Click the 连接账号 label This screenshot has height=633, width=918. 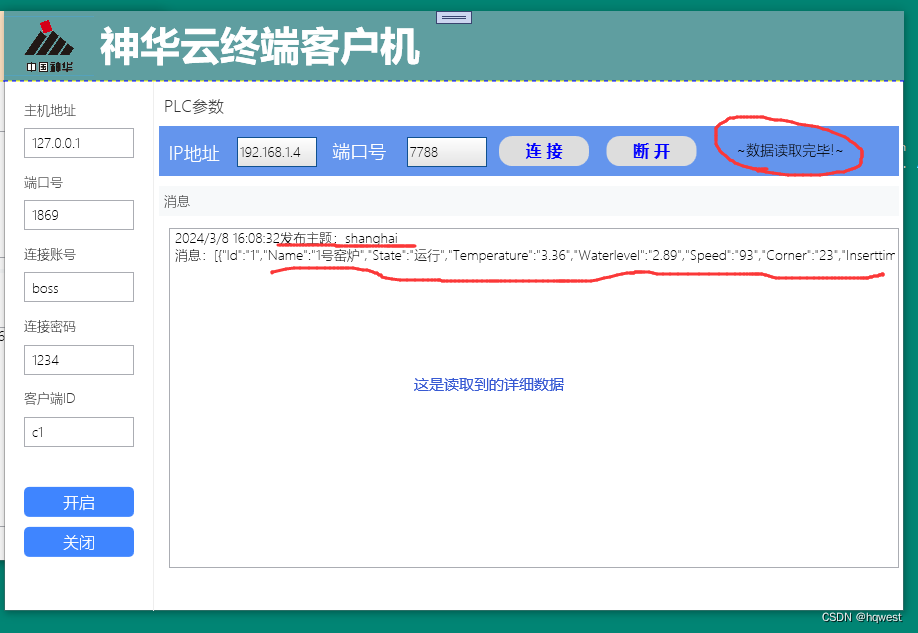click(50, 255)
